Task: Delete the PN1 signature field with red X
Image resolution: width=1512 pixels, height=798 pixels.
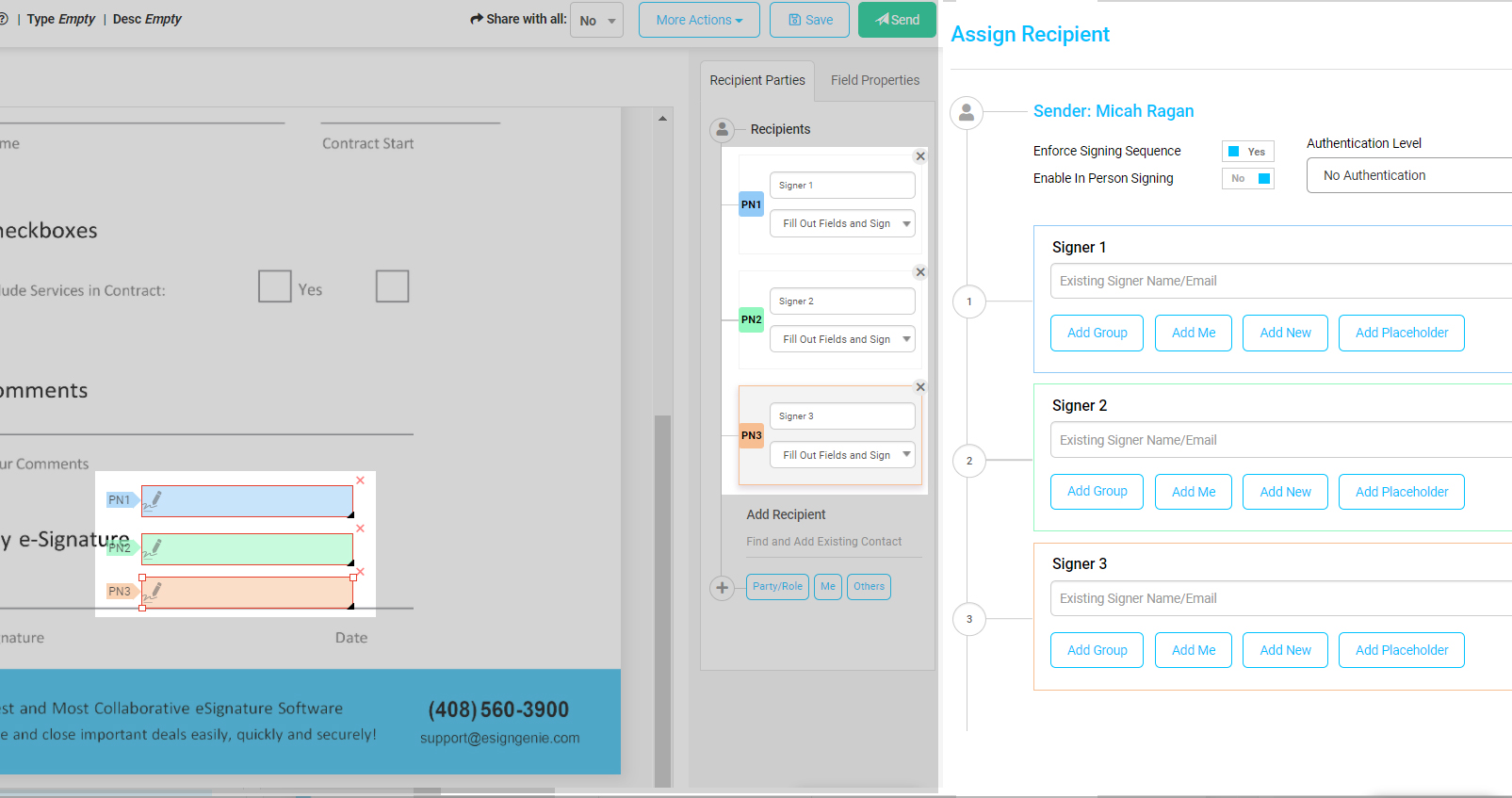Action: 360,480
